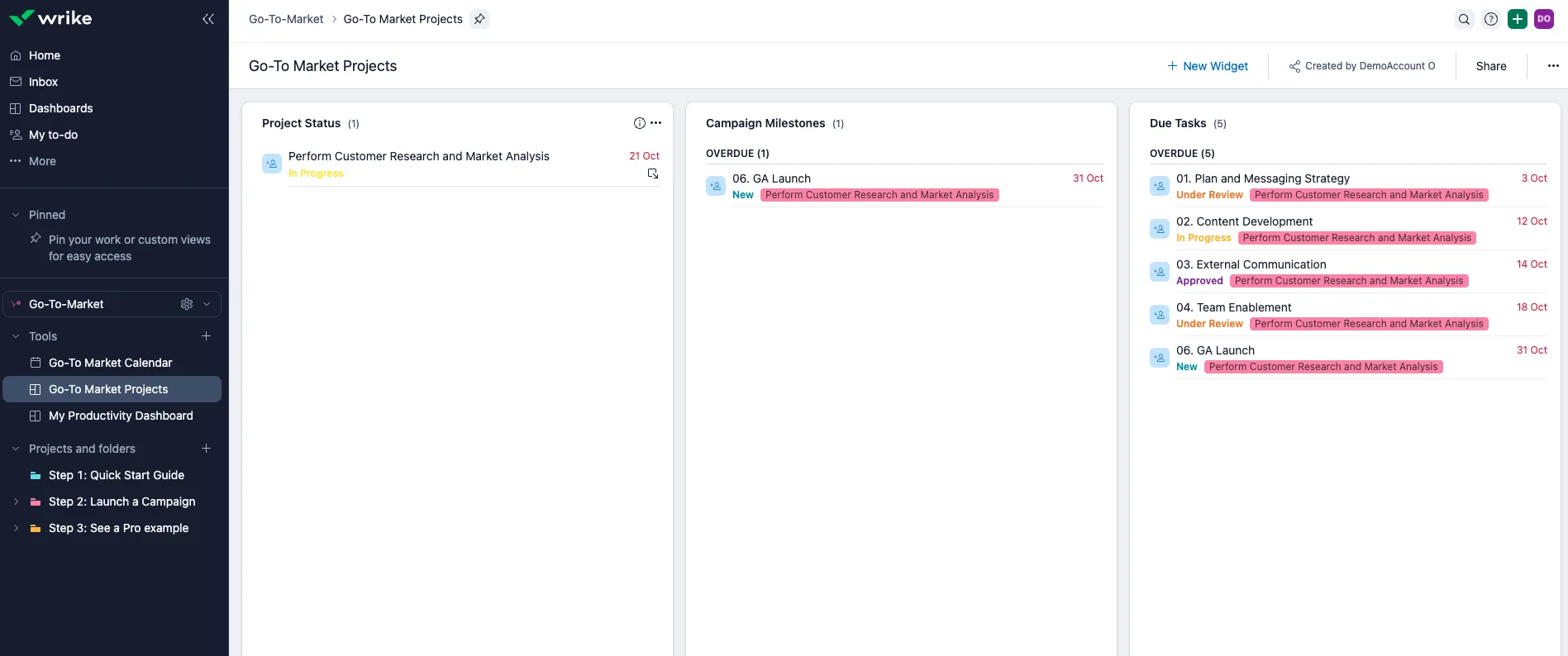Click the open-item icon under 21 Oct
The image size is (1568, 656).
coord(653,174)
